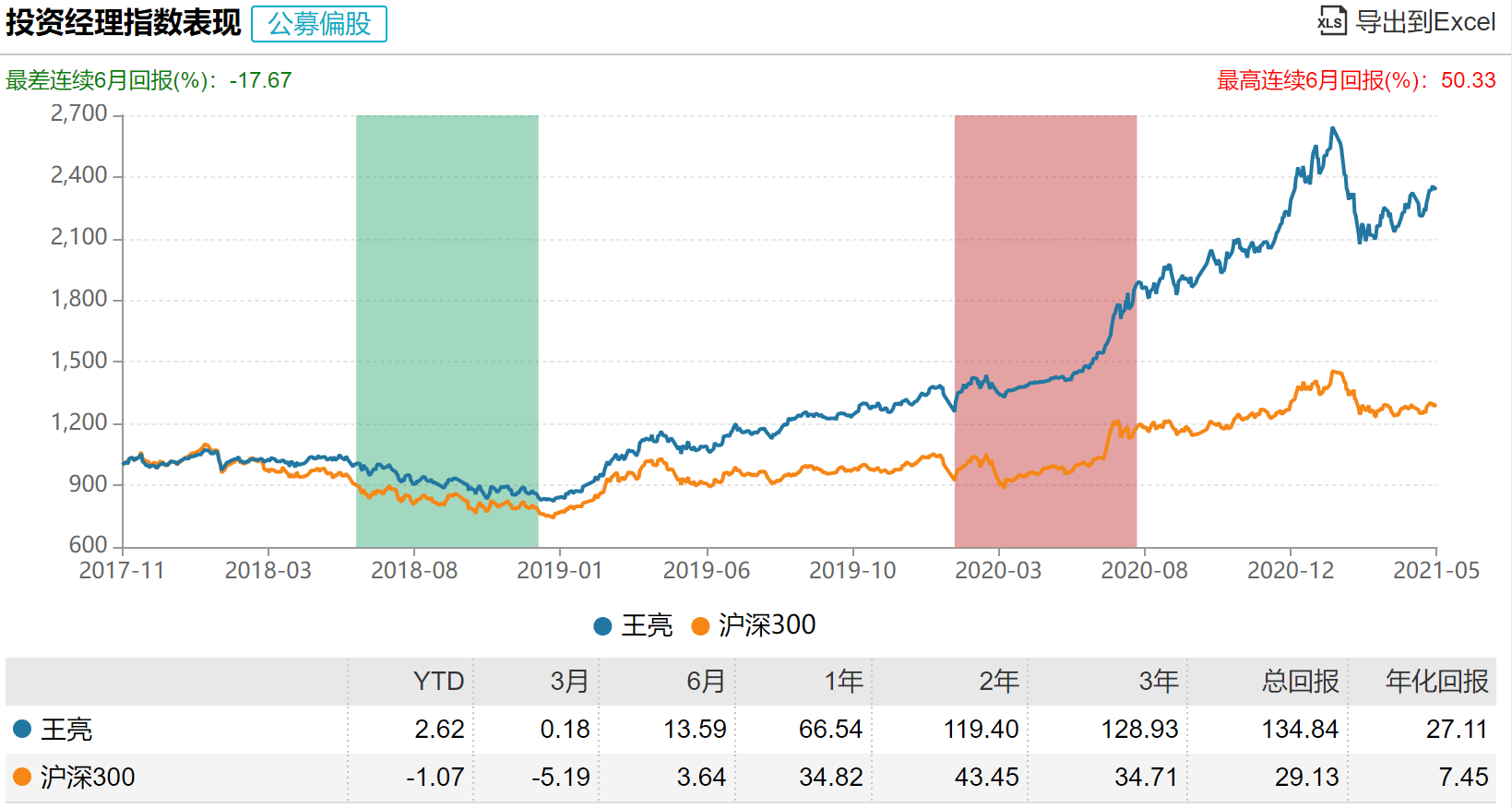Select the 公募偏股 tab button
Screen dimensions: 1512x808
[319, 24]
